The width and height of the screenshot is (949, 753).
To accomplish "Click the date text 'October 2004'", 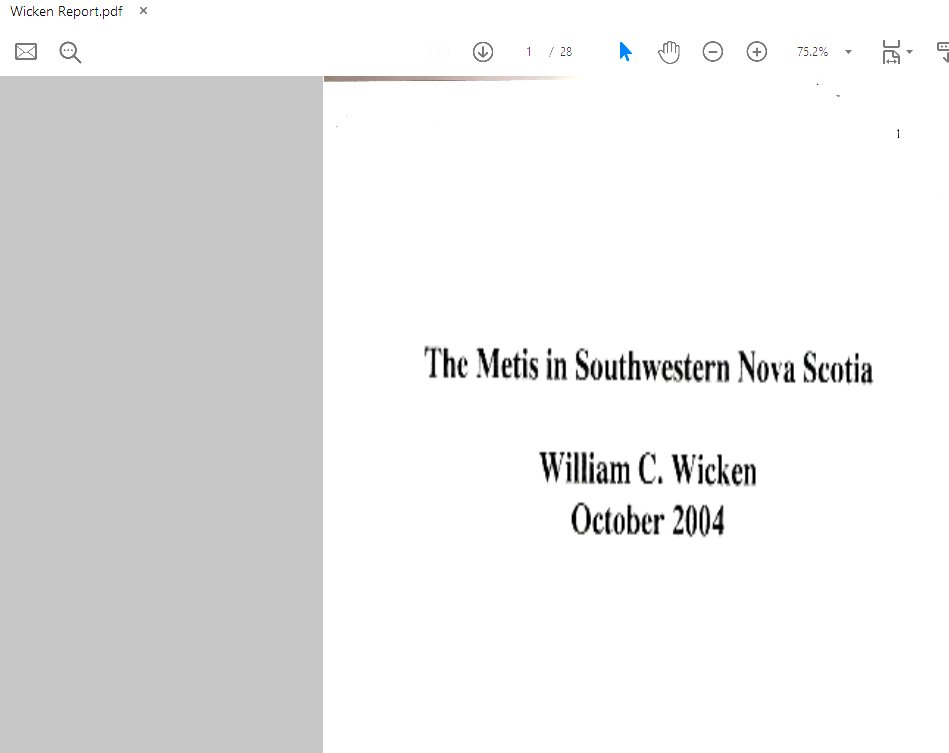I will point(647,519).
